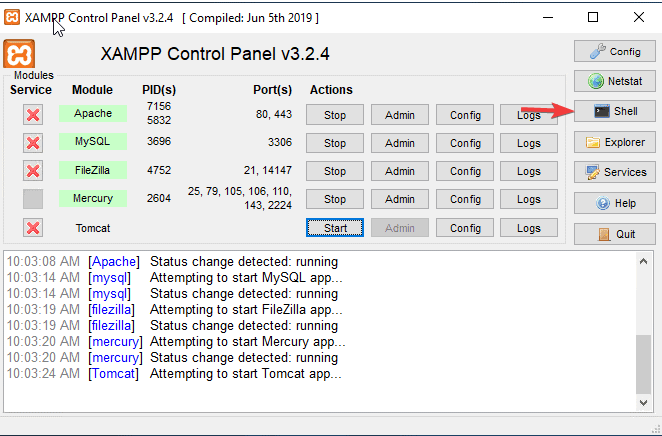This screenshot has height=436, width=662.
Task: Minimize the XAMPP window
Action: (x=548, y=17)
